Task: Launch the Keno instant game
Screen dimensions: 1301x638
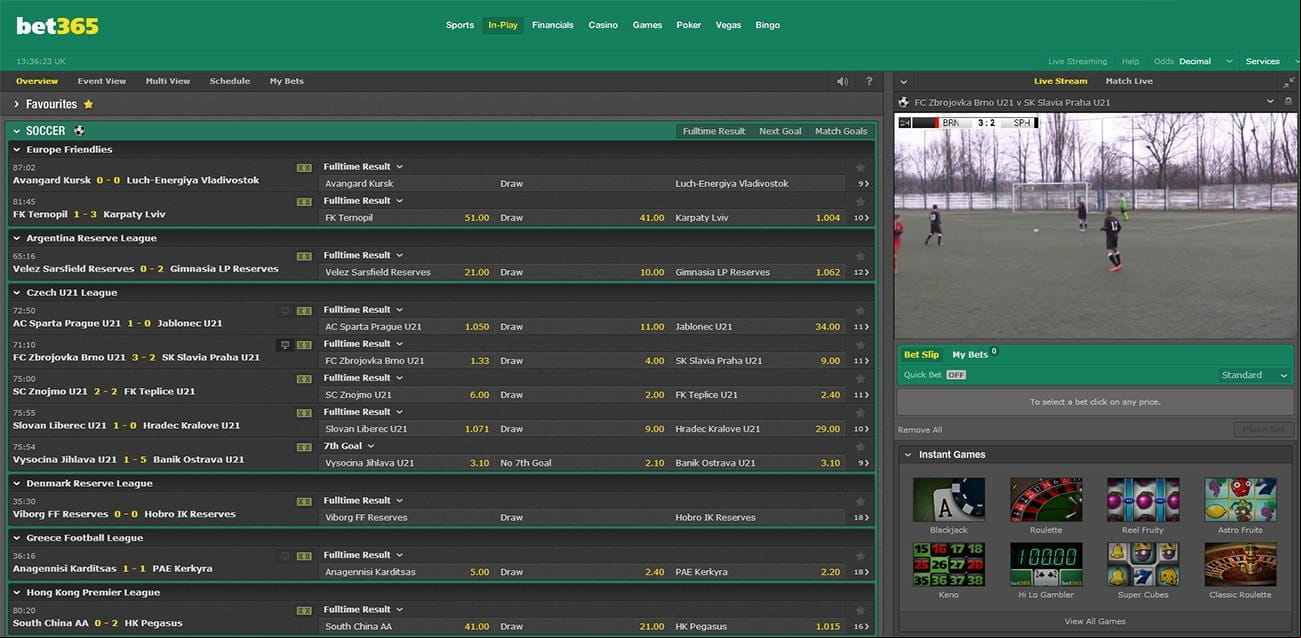Action: pos(949,565)
